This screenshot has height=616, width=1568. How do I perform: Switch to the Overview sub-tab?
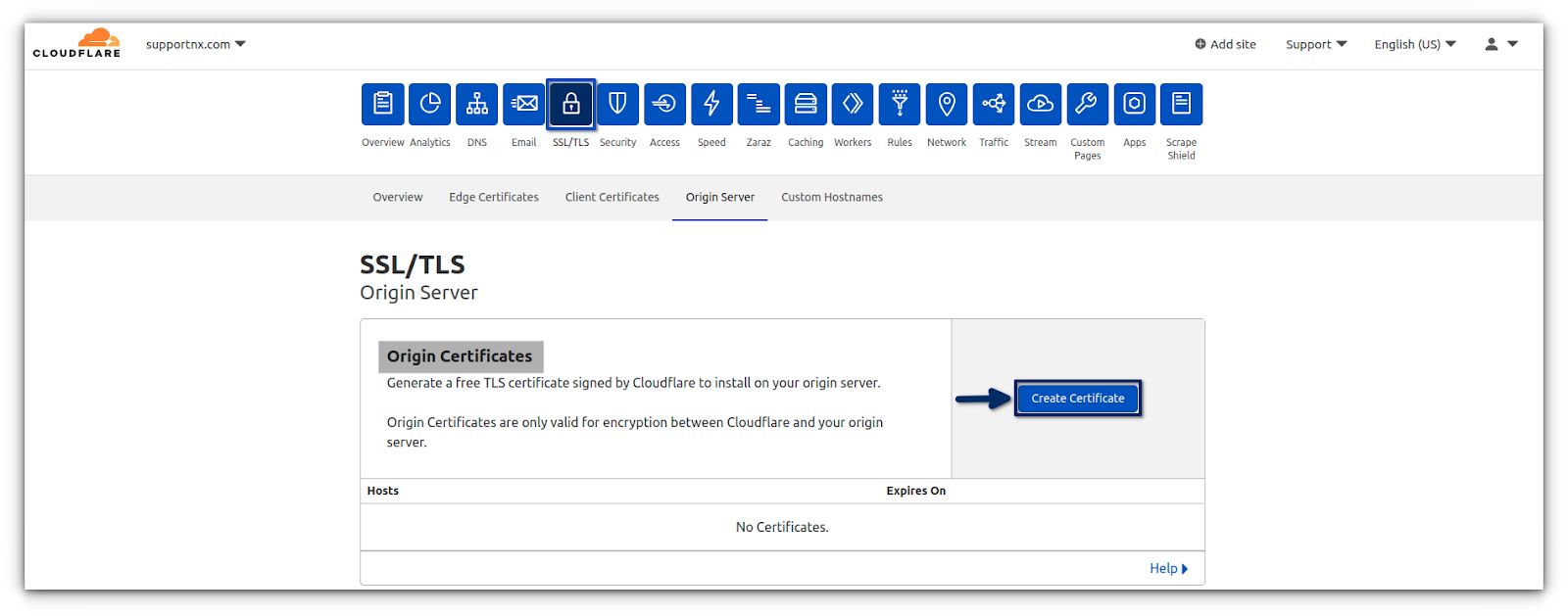tap(397, 197)
